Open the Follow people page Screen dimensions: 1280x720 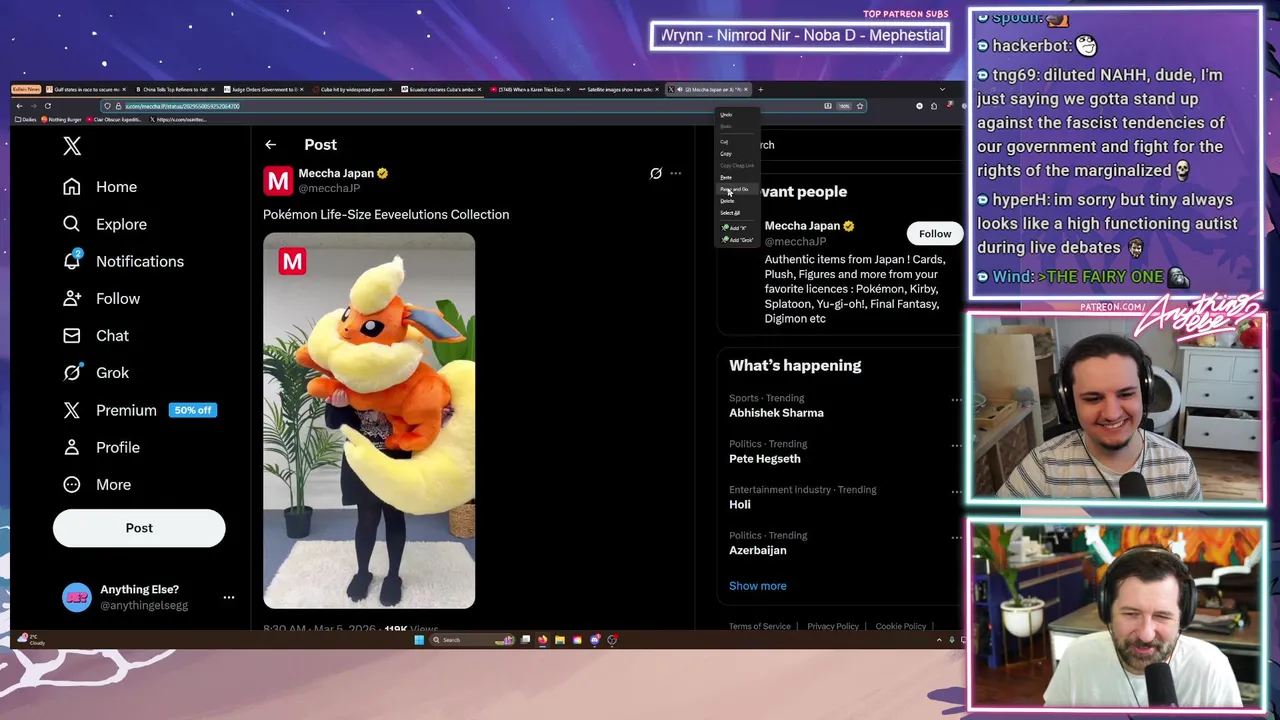[x=100, y=298]
